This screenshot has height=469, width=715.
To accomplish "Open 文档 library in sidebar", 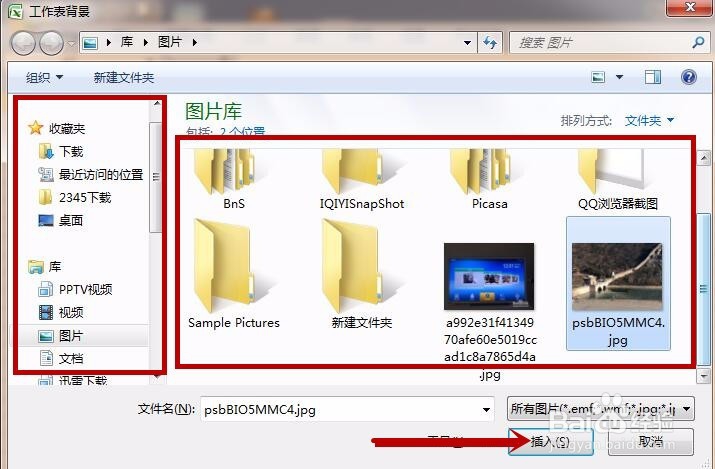I will pyautogui.click(x=71, y=359).
